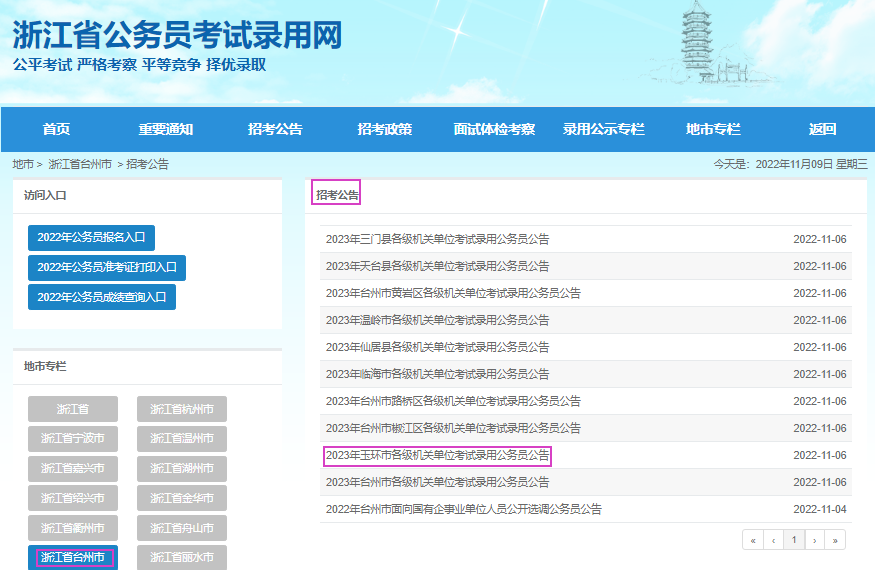Open 录用公示专栏 from the navigation bar

point(603,129)
